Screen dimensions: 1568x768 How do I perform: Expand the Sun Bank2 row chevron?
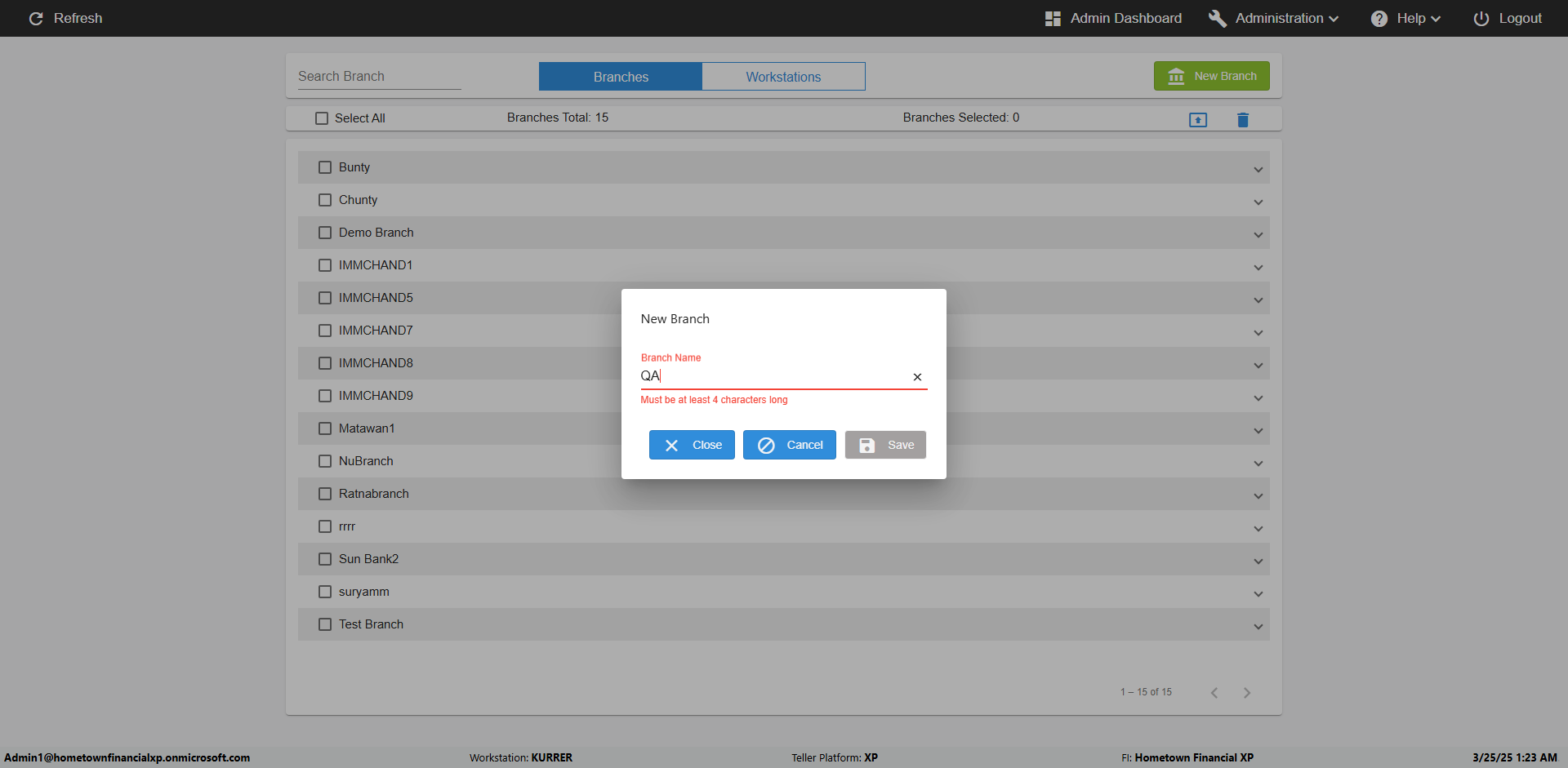coord(1258,562)
